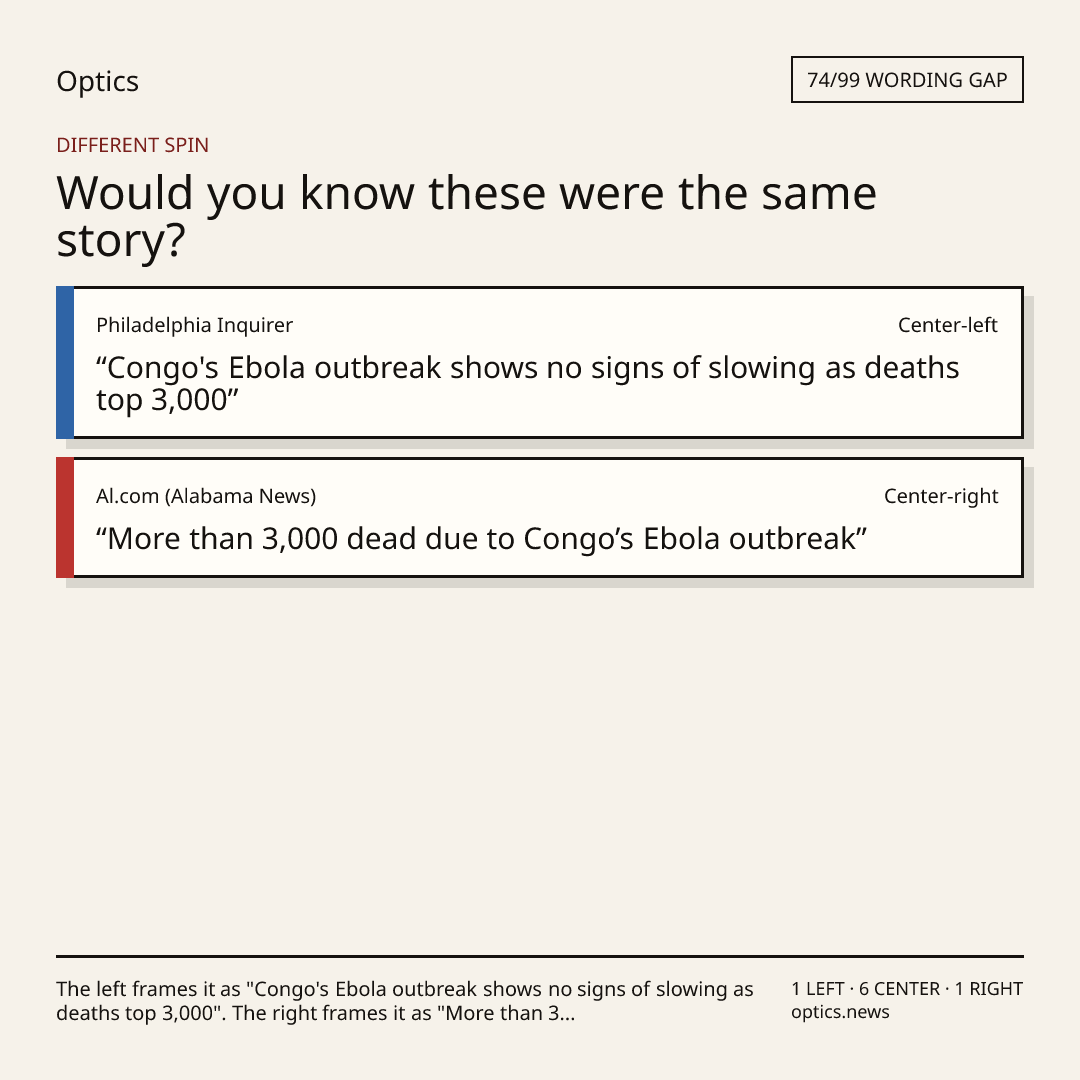This screenshot has height=1080, width=1080.
Task: Click the truncated framing summary text
Action: pos(405,1001)
